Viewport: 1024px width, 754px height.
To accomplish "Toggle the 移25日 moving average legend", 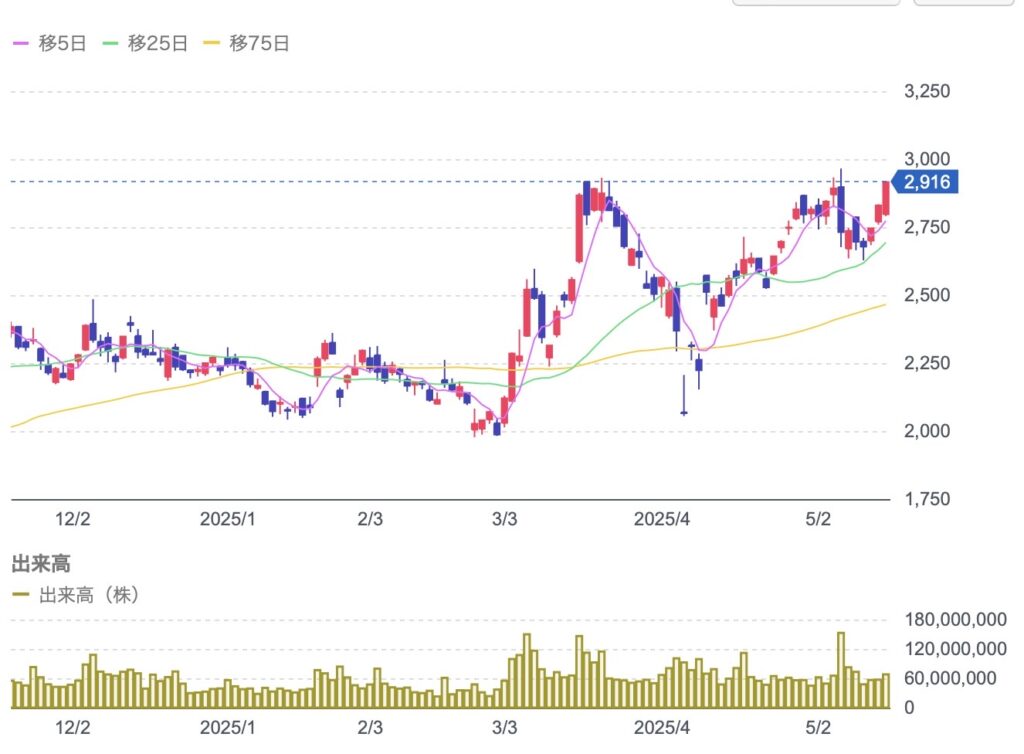I will pyautogui.click(x=145, y=43).
